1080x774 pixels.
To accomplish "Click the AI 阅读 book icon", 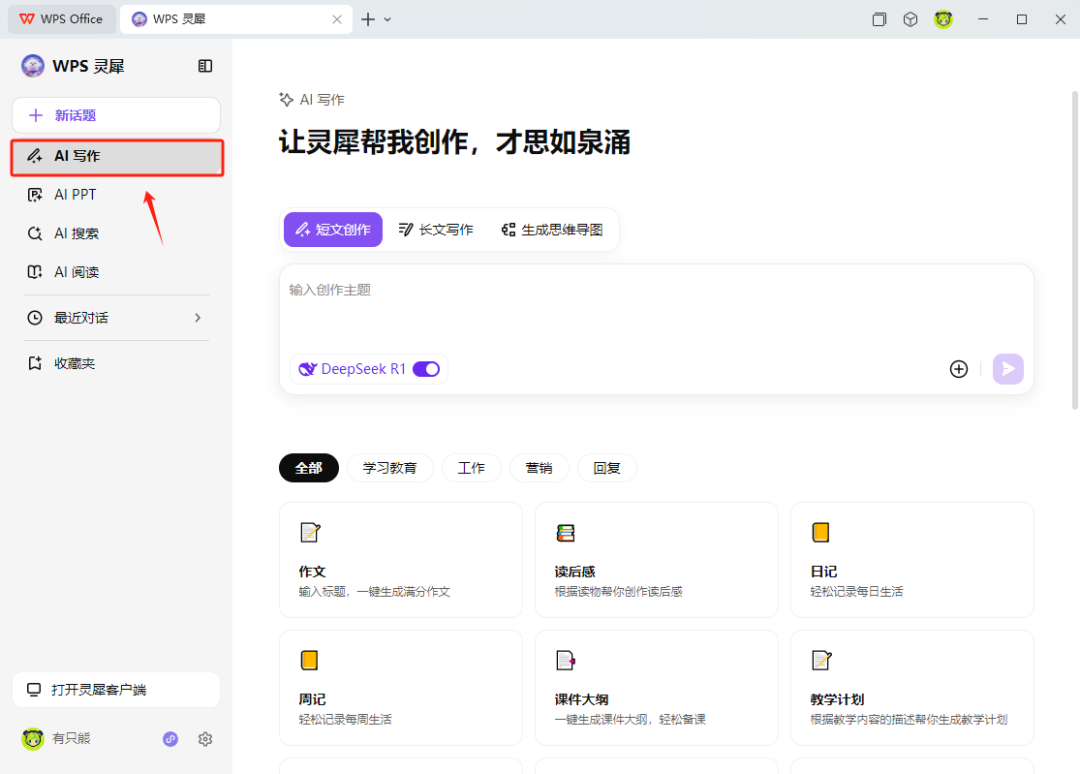I will tap(34, 272).
